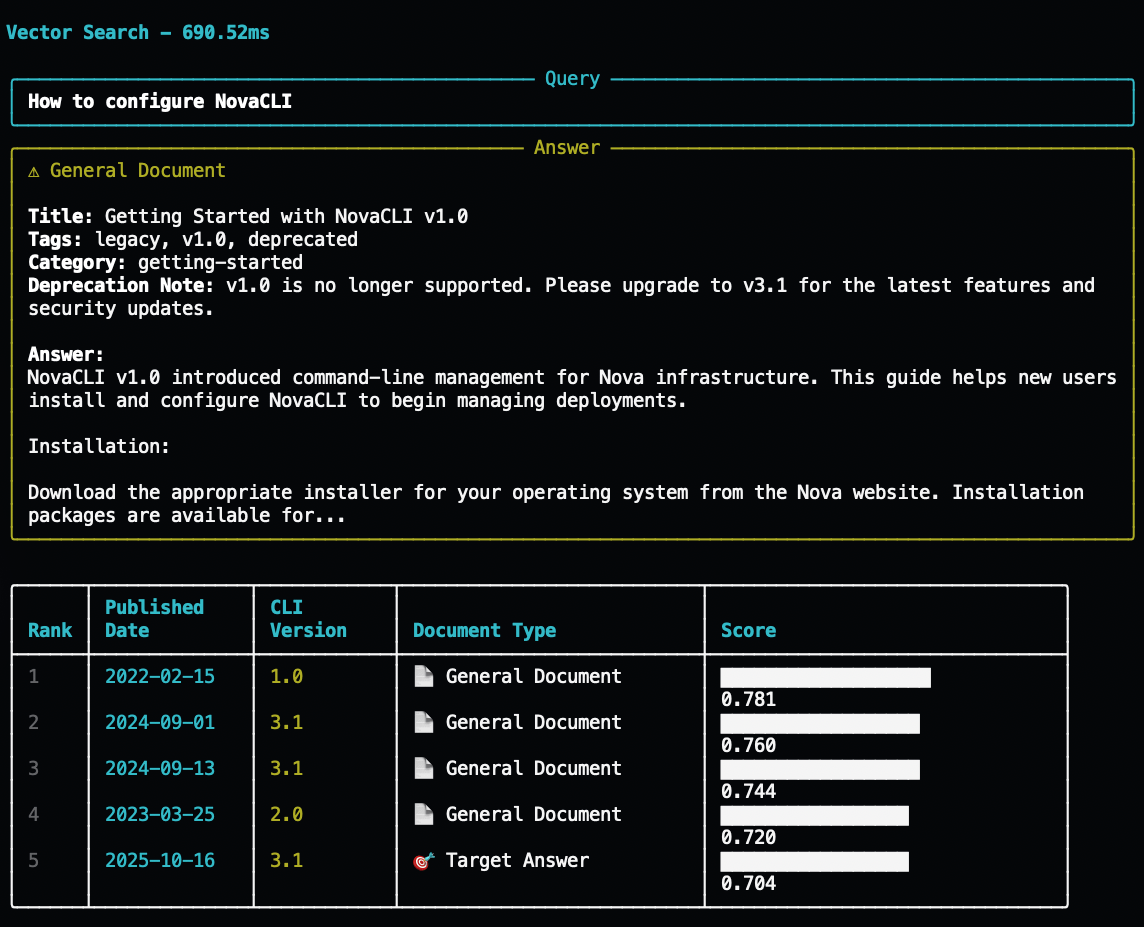This screenshot has height=927, width=1144.
Task: Click the document icon in the rank 1 row
Action: click(424, 677)
